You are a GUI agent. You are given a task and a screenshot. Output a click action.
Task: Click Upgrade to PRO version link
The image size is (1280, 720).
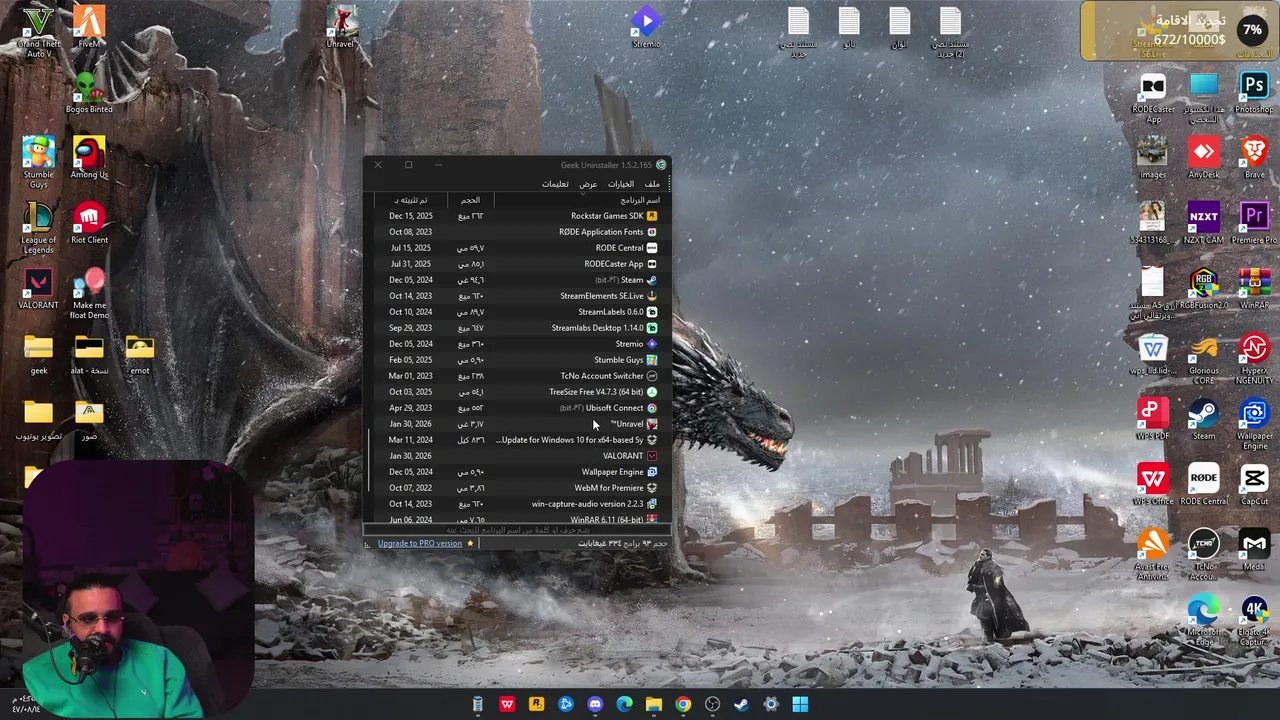420,543
